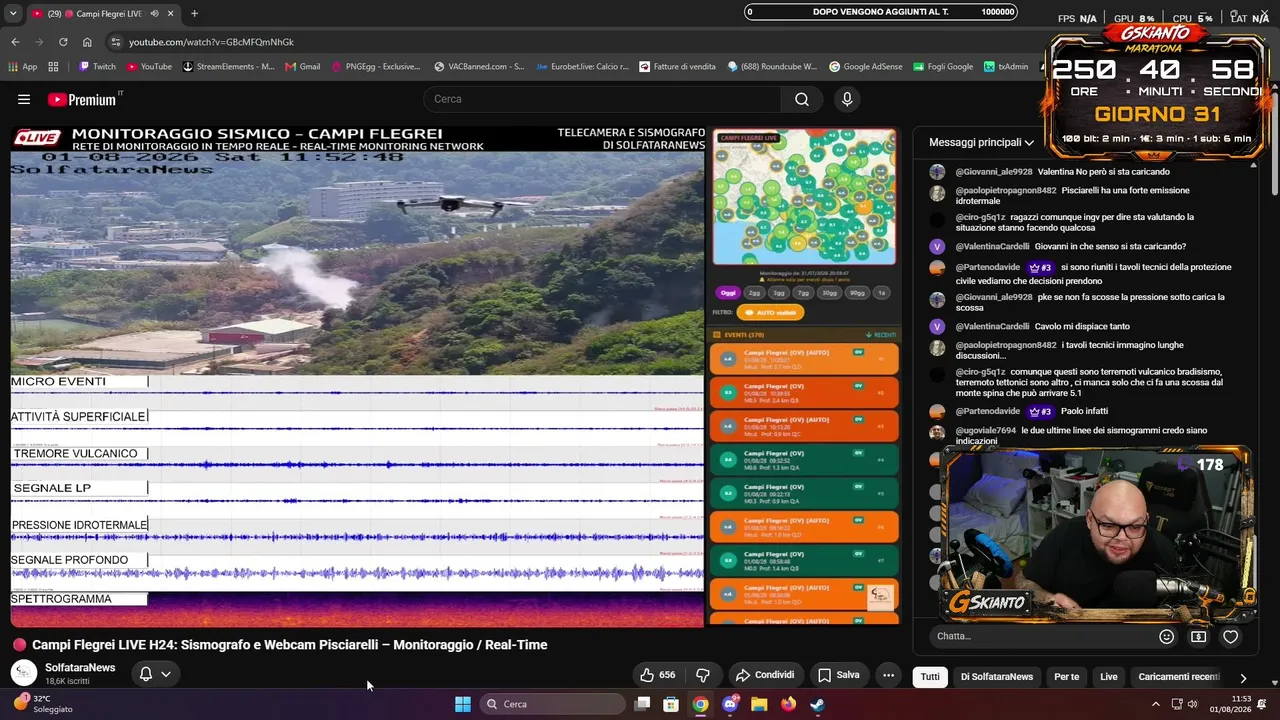Open the SolfataraNews channel name link
This screenshot has width=1280, height=720.
pos(80,668)
